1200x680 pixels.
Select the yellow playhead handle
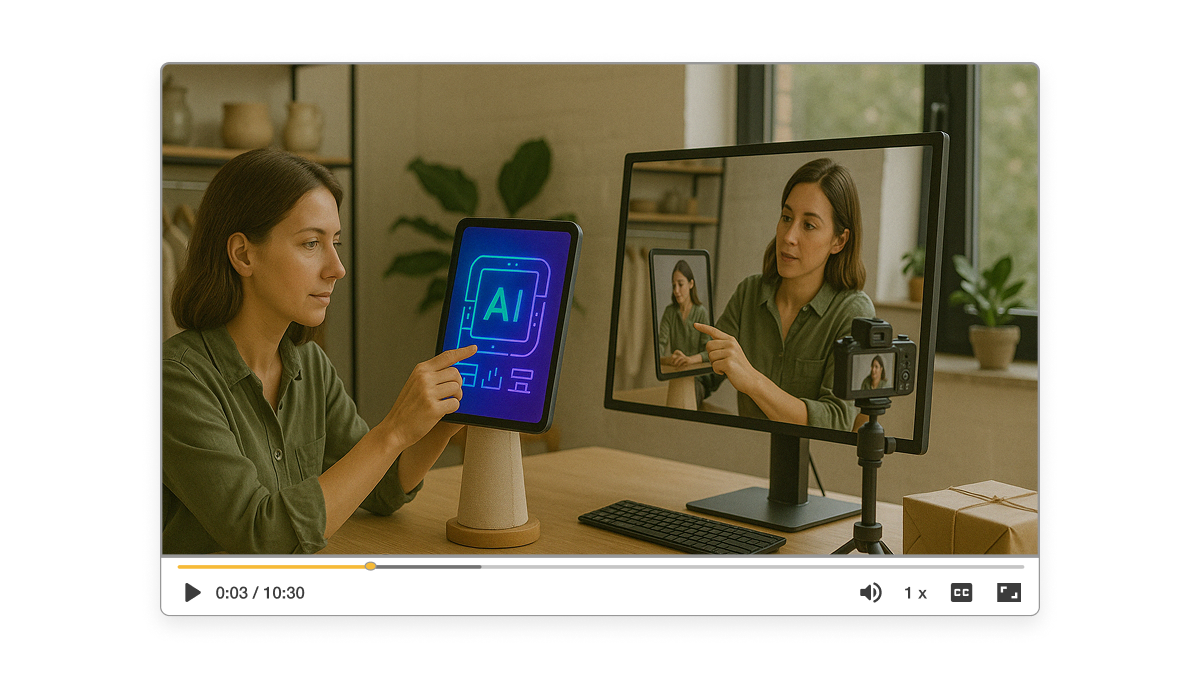(x=369, y=567)
